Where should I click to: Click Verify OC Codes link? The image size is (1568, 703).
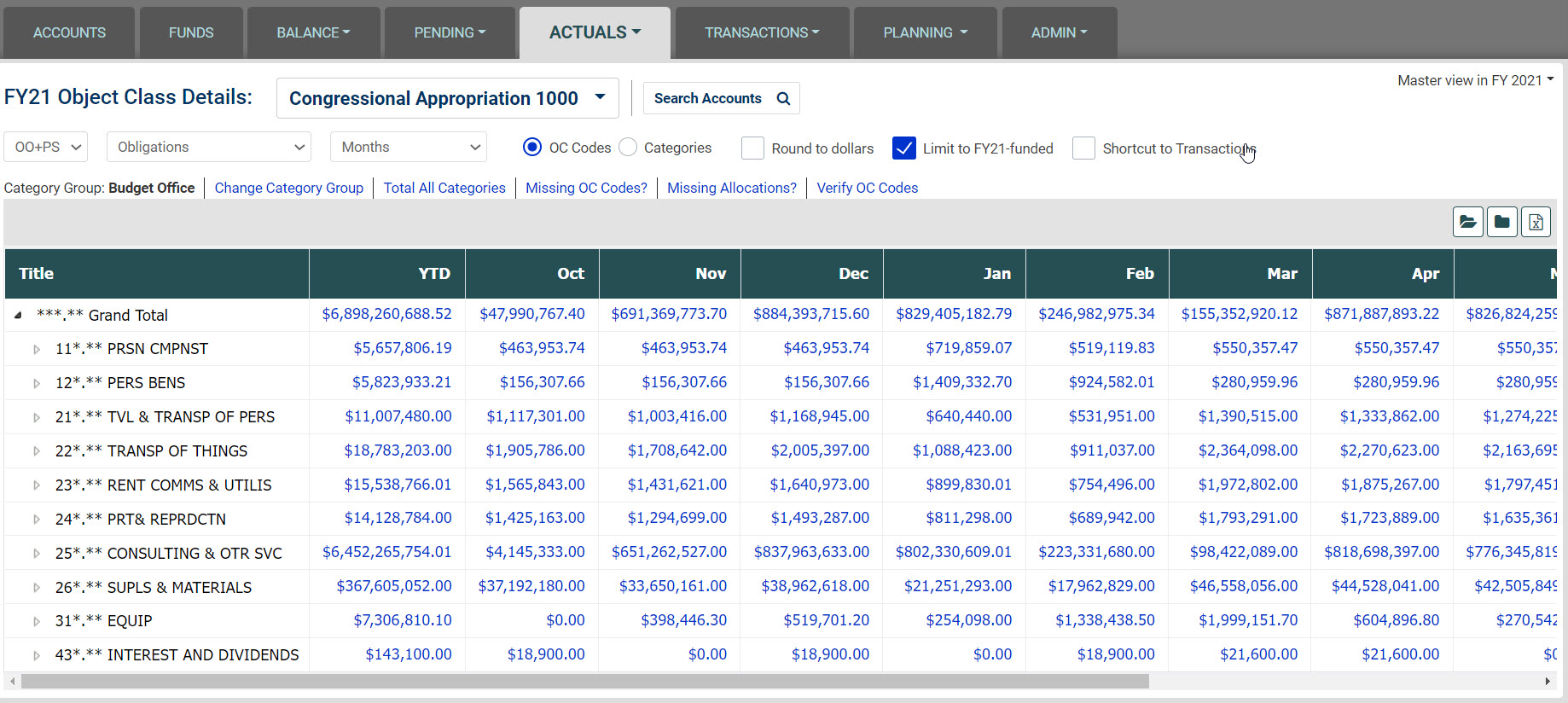[x=868, y=188]
